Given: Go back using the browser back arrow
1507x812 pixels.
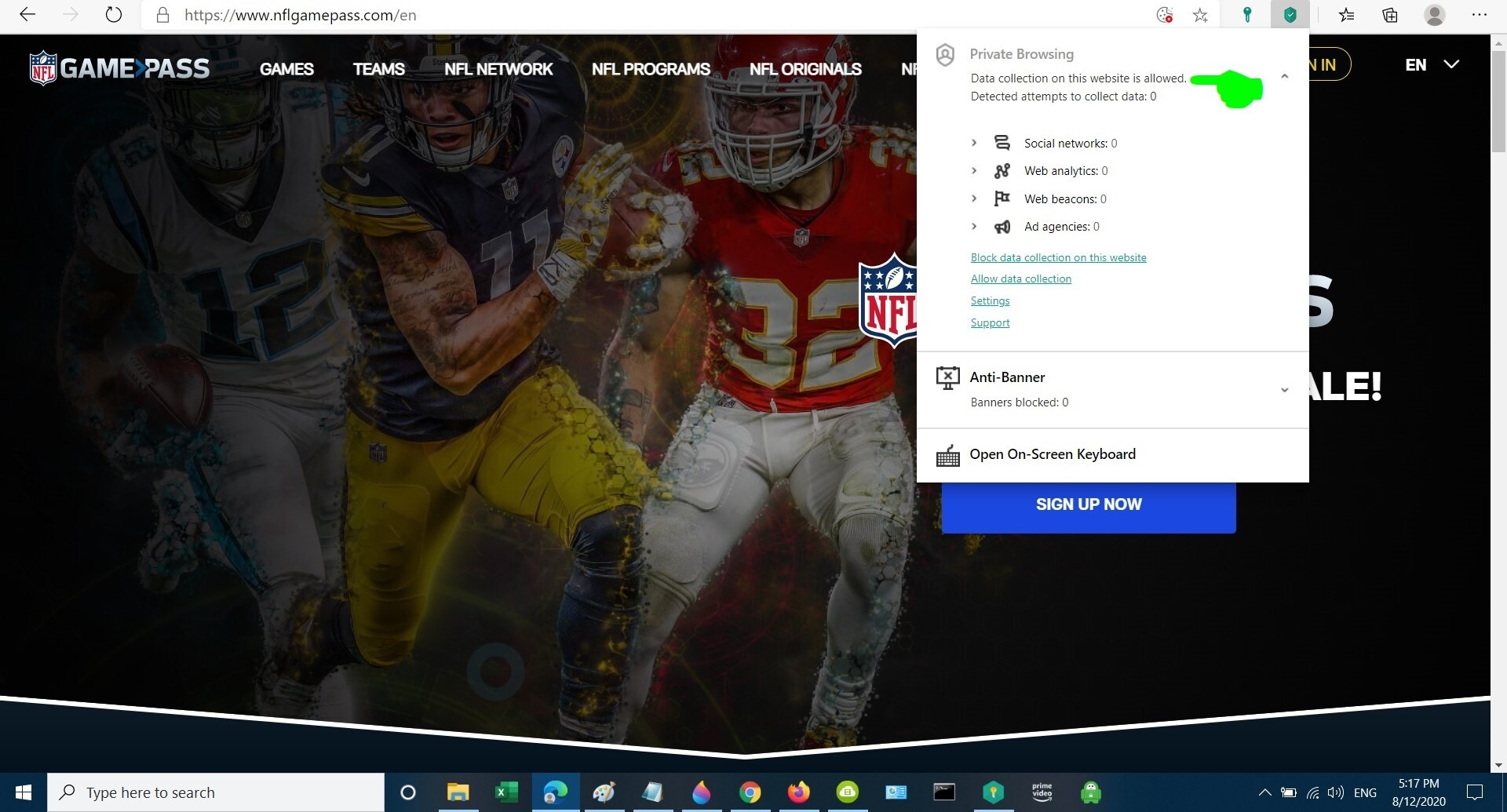Looking at the screenshot, I should click(27, 15).
